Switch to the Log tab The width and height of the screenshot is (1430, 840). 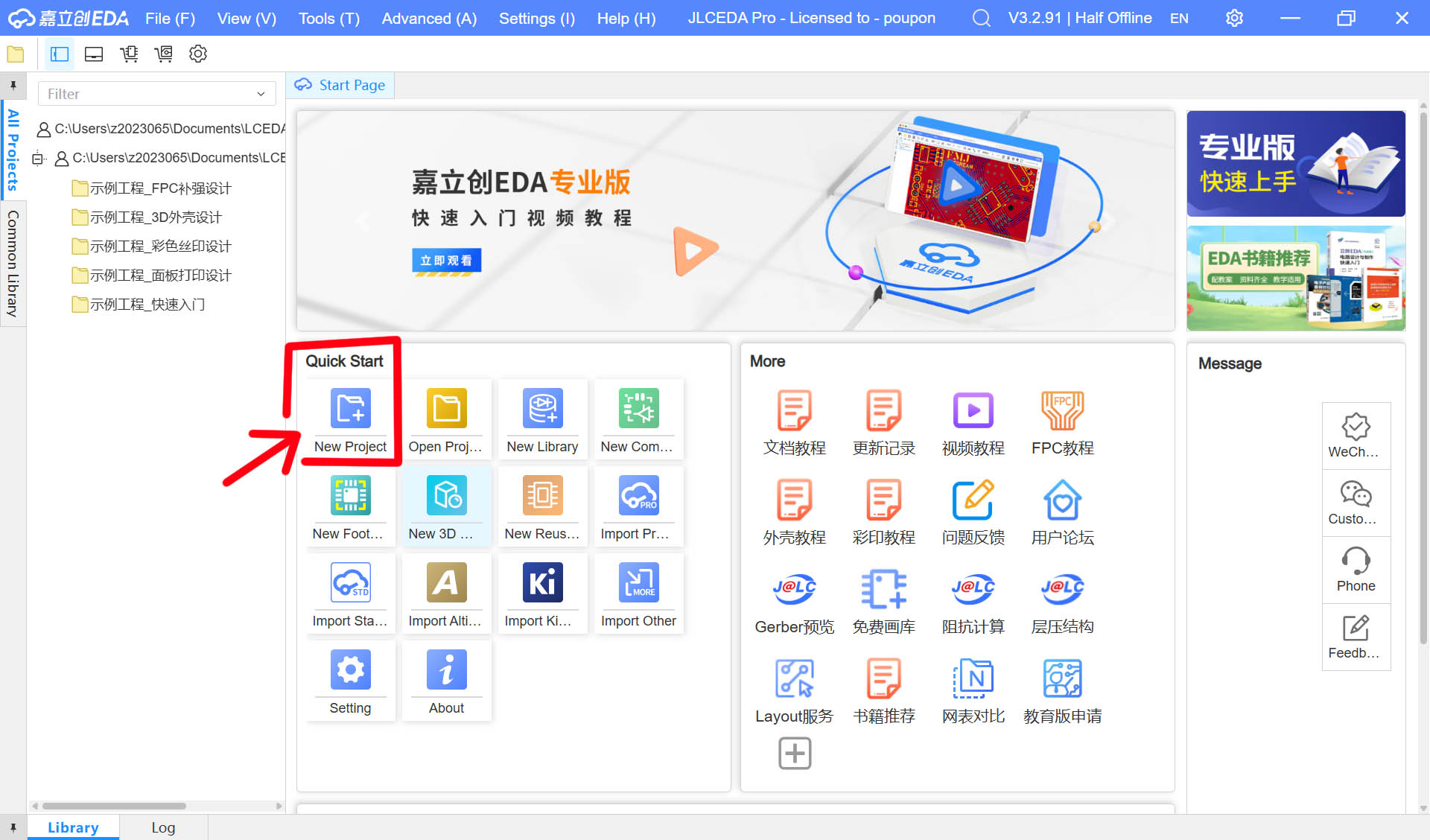[x=163, y=827]
